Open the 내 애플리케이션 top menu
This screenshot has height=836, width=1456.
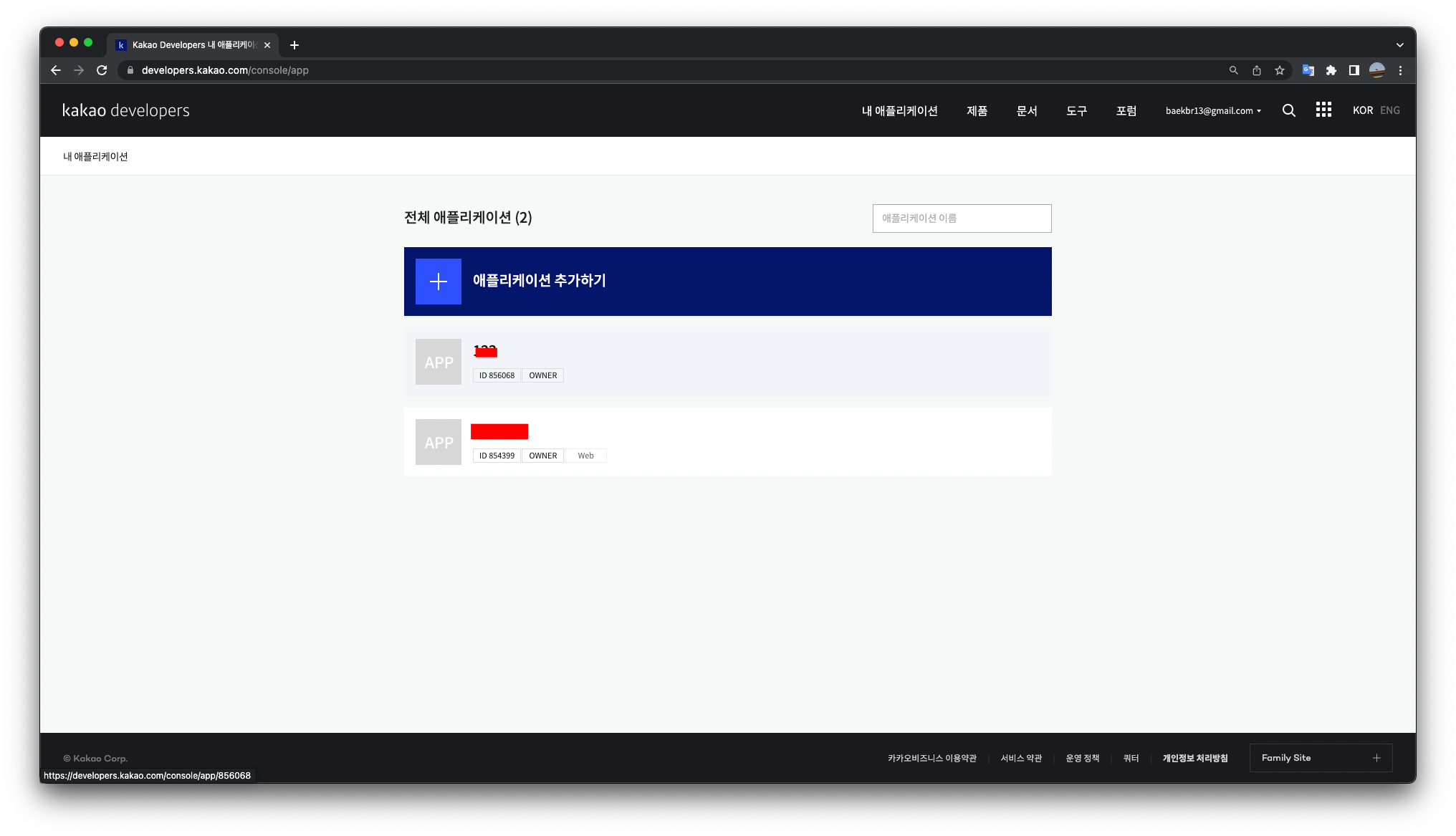click(899, 111)
